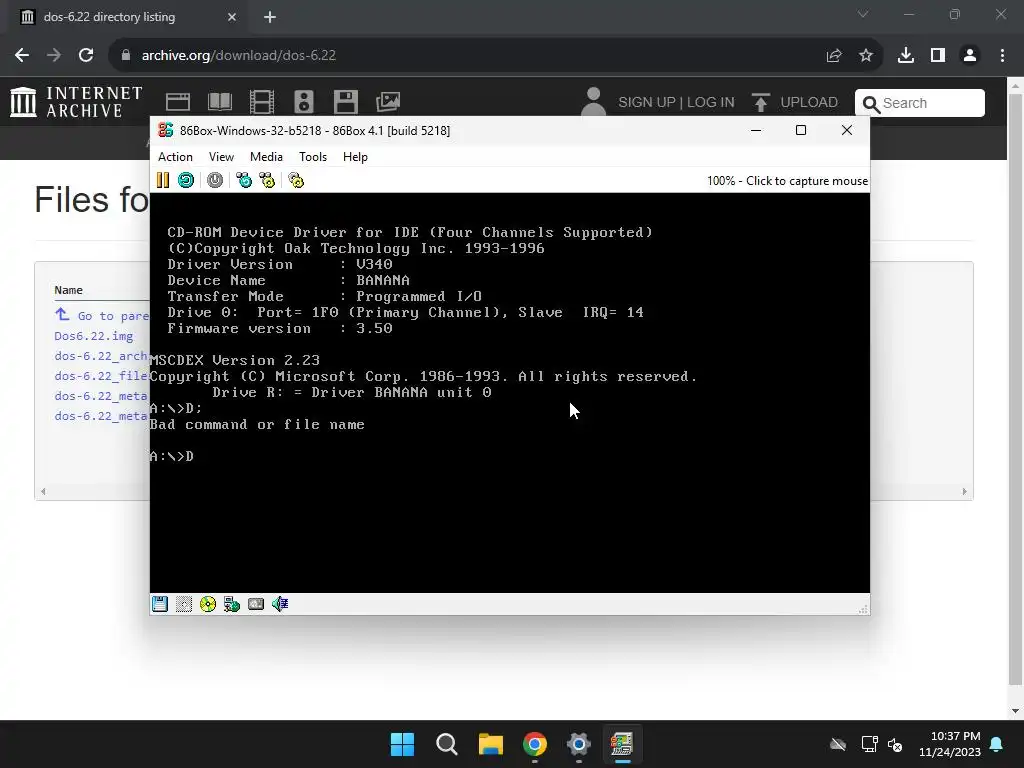Image resolution: width=1024 pixels, height=768 pixels.
Task: Reload the archive.org page
Action: [86, 56]
